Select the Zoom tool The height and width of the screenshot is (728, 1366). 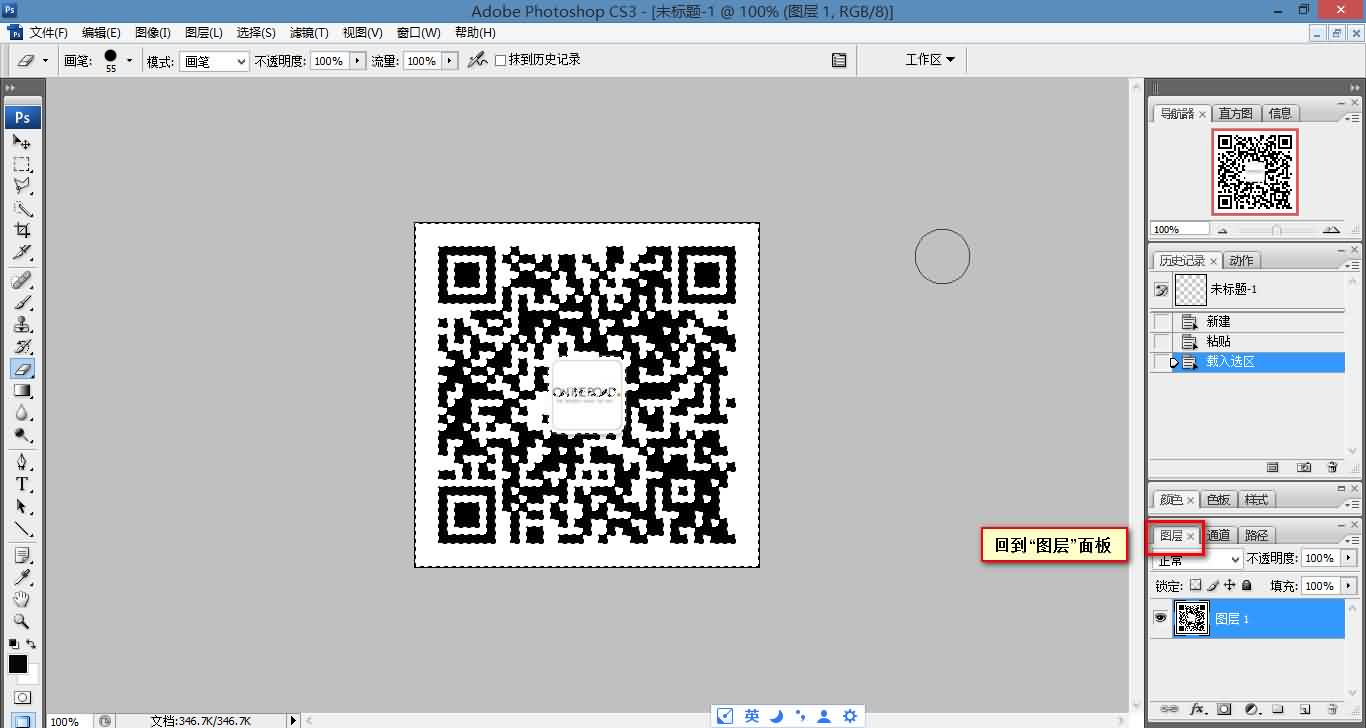pos(22,621)
